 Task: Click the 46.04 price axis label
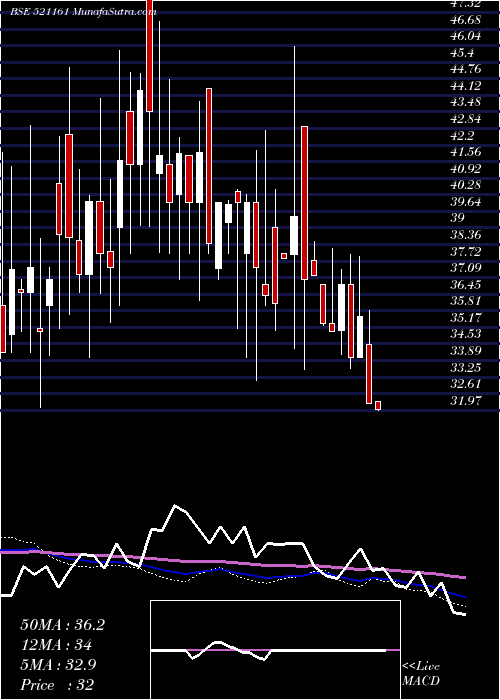click(466, 37)
